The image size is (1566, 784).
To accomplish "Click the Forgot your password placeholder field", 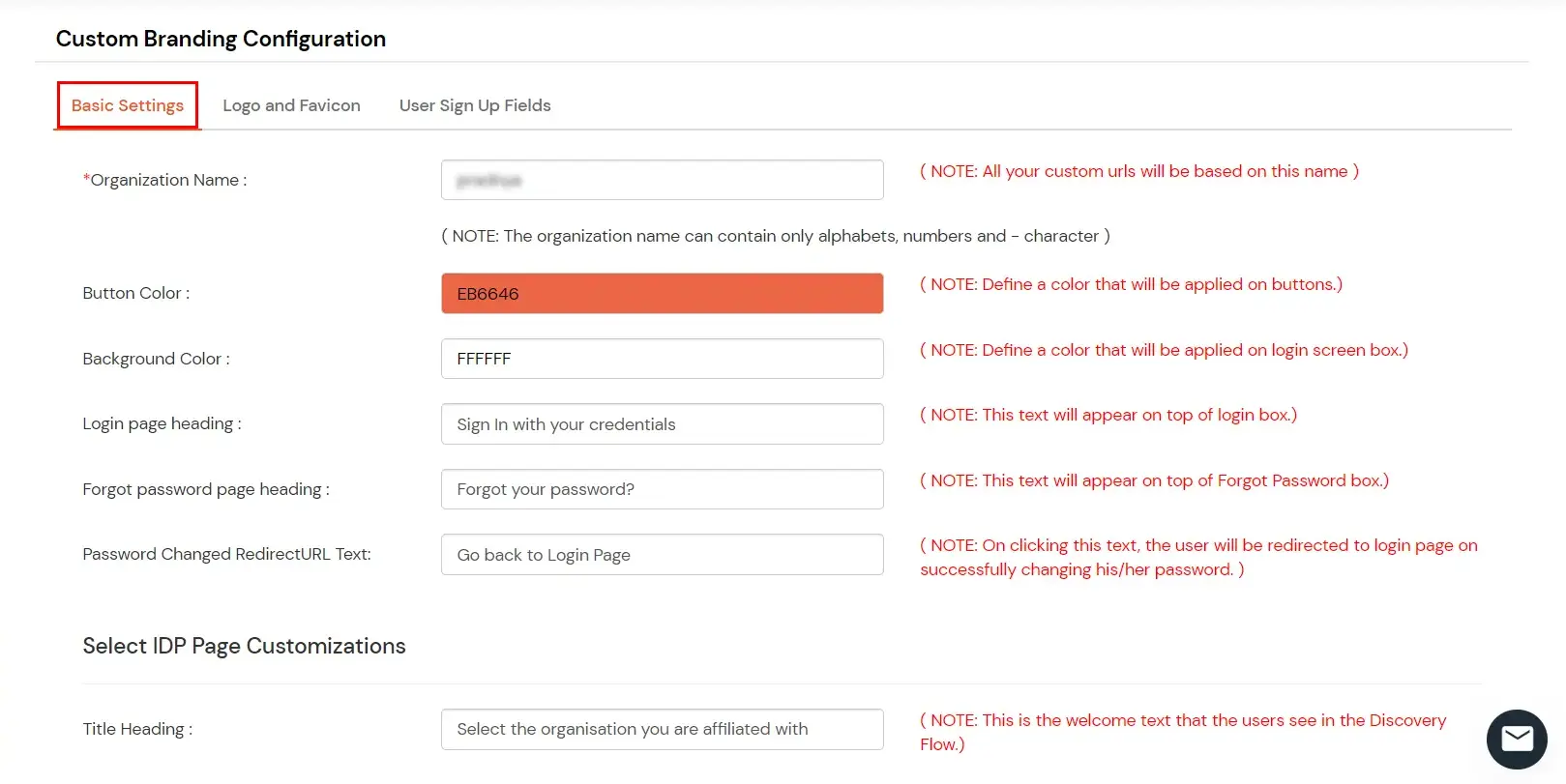I will (662, 488).
